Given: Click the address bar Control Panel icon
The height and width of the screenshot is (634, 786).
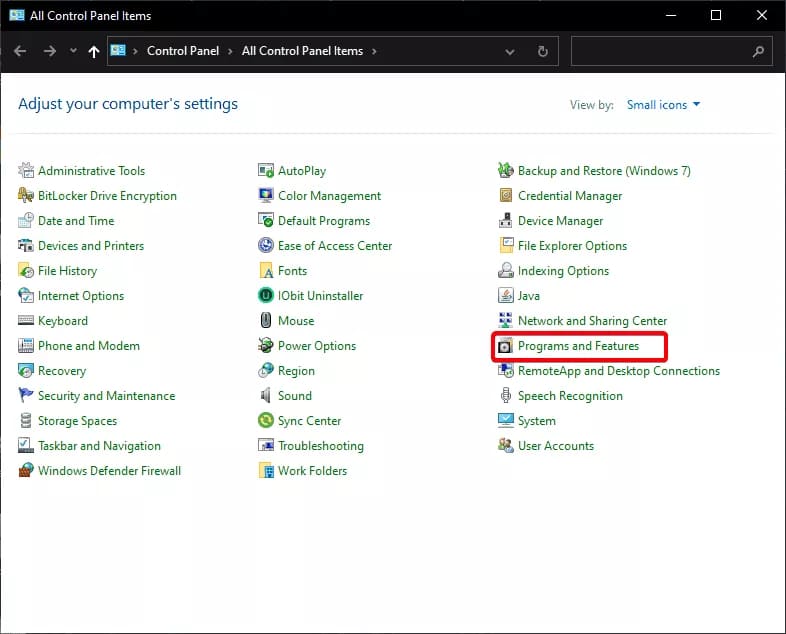Looking at the screenshot, I should pos(118,50).
